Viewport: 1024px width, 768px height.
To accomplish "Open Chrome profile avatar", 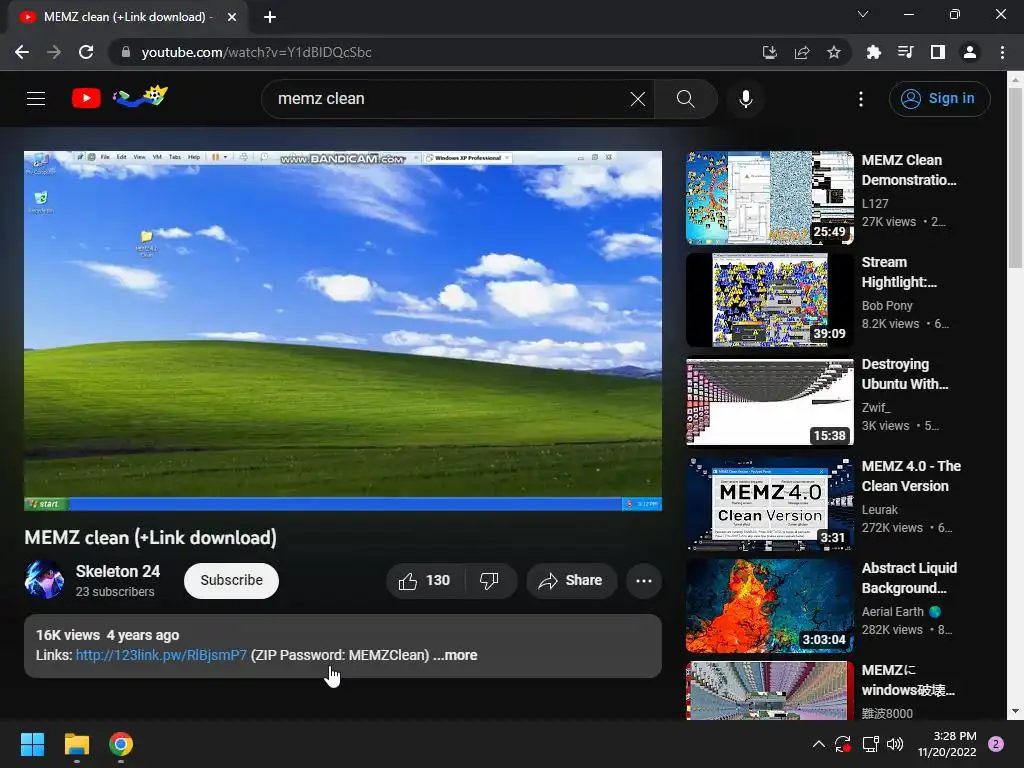I will tap(970, 52).
